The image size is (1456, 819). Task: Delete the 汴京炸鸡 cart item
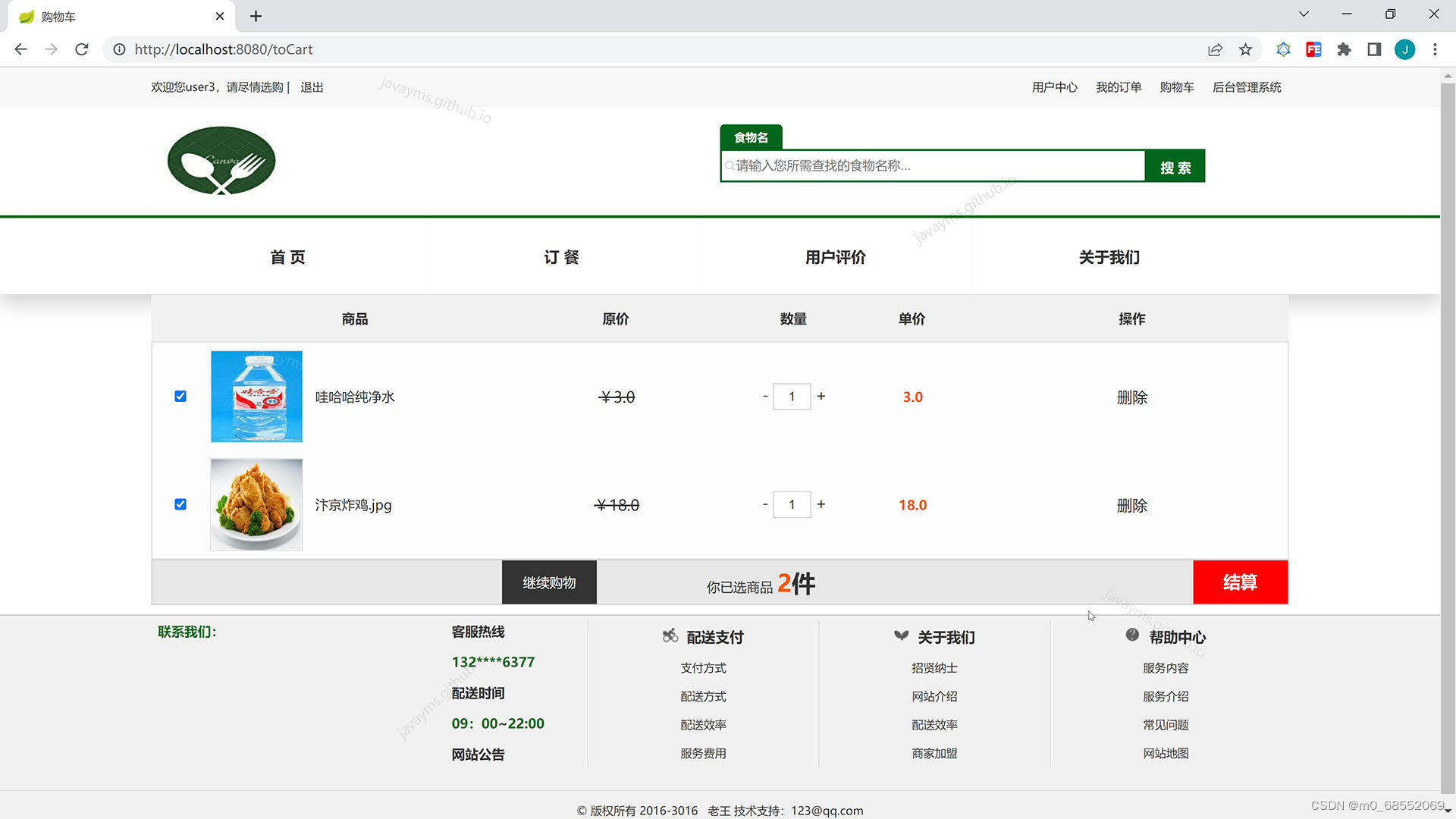(1131, 505)
